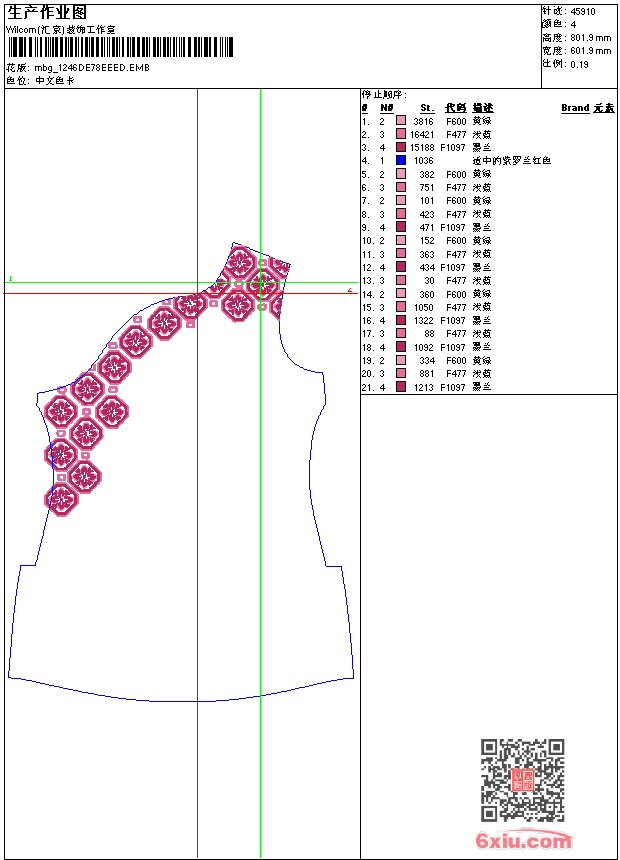This screenshot has height=860, width=620.
Task: Click the Brand column header
Action: 575,108
